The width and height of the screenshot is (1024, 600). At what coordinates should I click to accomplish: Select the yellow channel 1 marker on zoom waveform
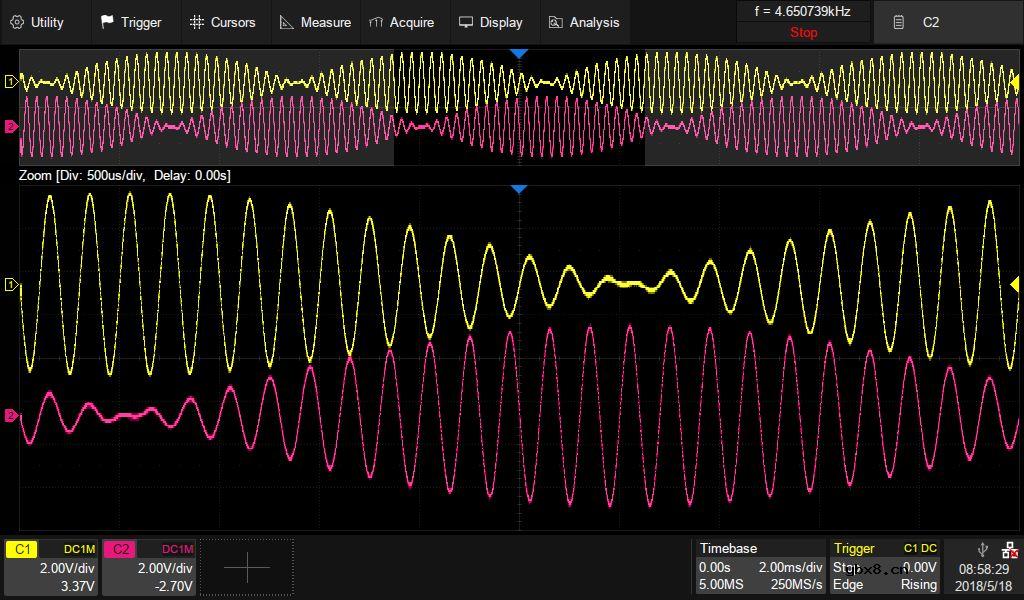(x=12, y=285)
